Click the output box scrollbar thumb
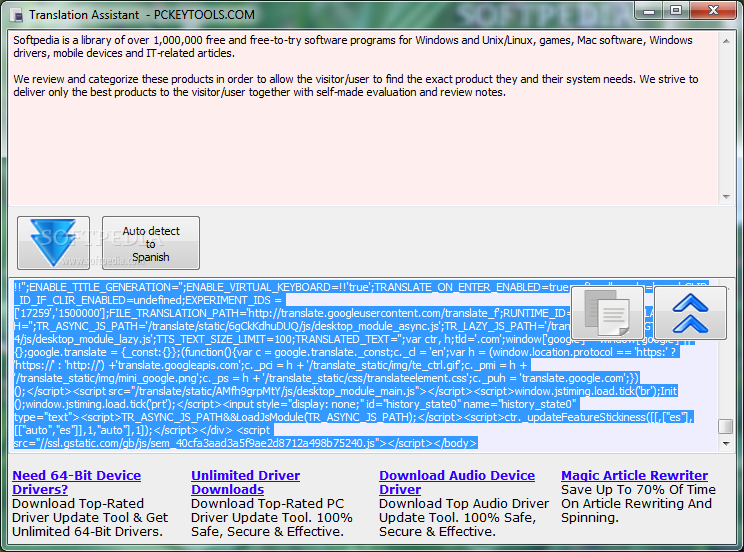This screenshot has height=552, width=744. (x=726, y=426)
